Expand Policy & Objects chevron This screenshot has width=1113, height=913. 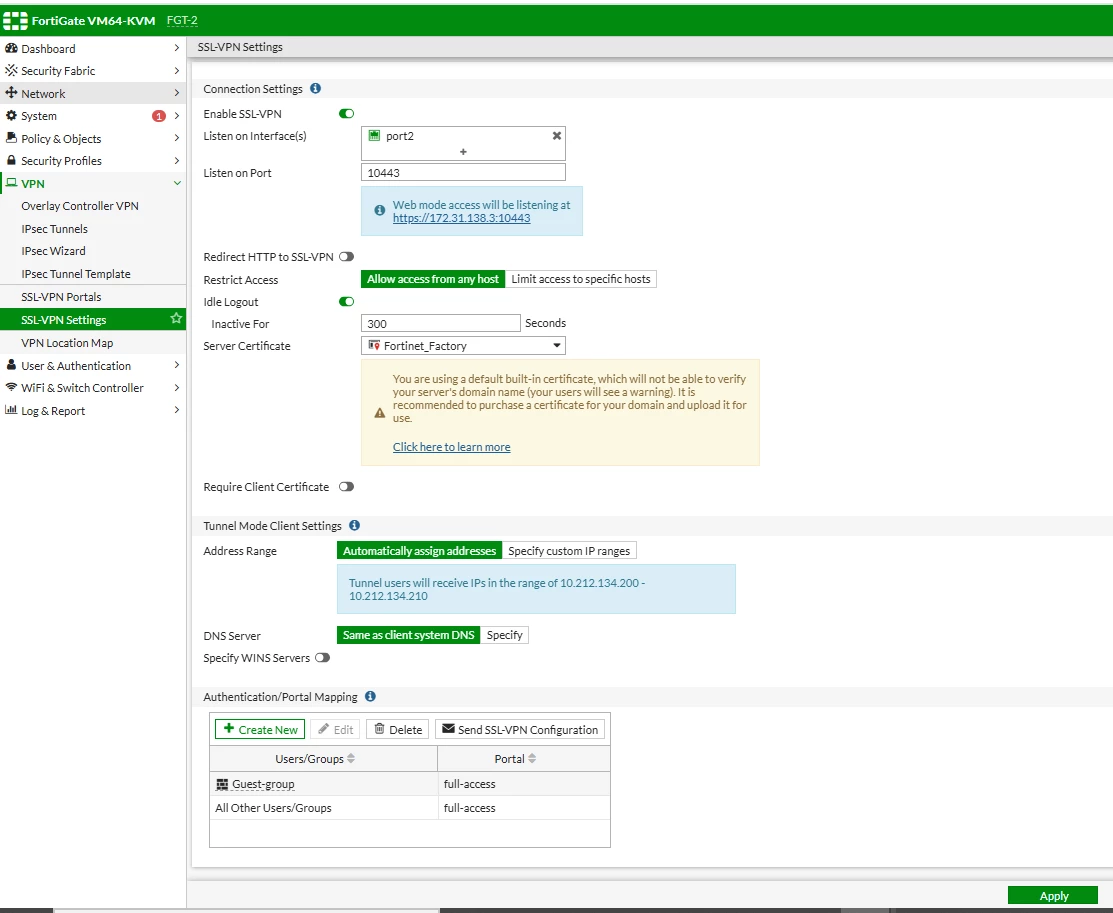(177, 138)
